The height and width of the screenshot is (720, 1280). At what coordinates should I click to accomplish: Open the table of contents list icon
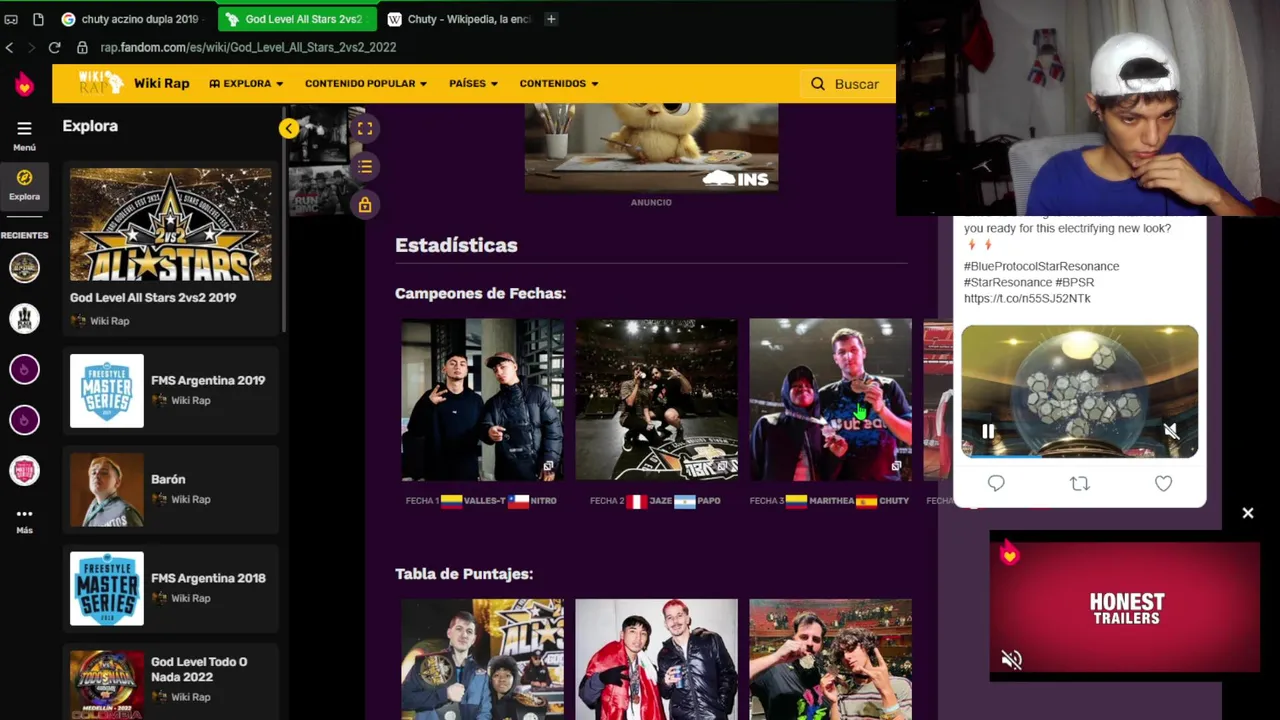(x=365, y=167)
